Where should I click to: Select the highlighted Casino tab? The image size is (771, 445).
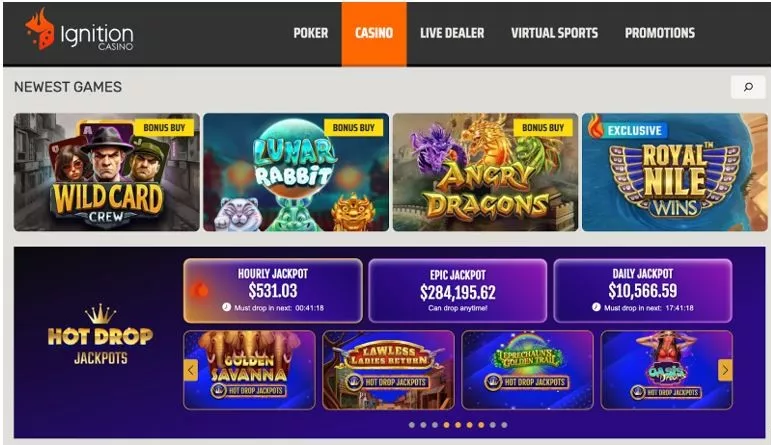click(x=374, y=33)
